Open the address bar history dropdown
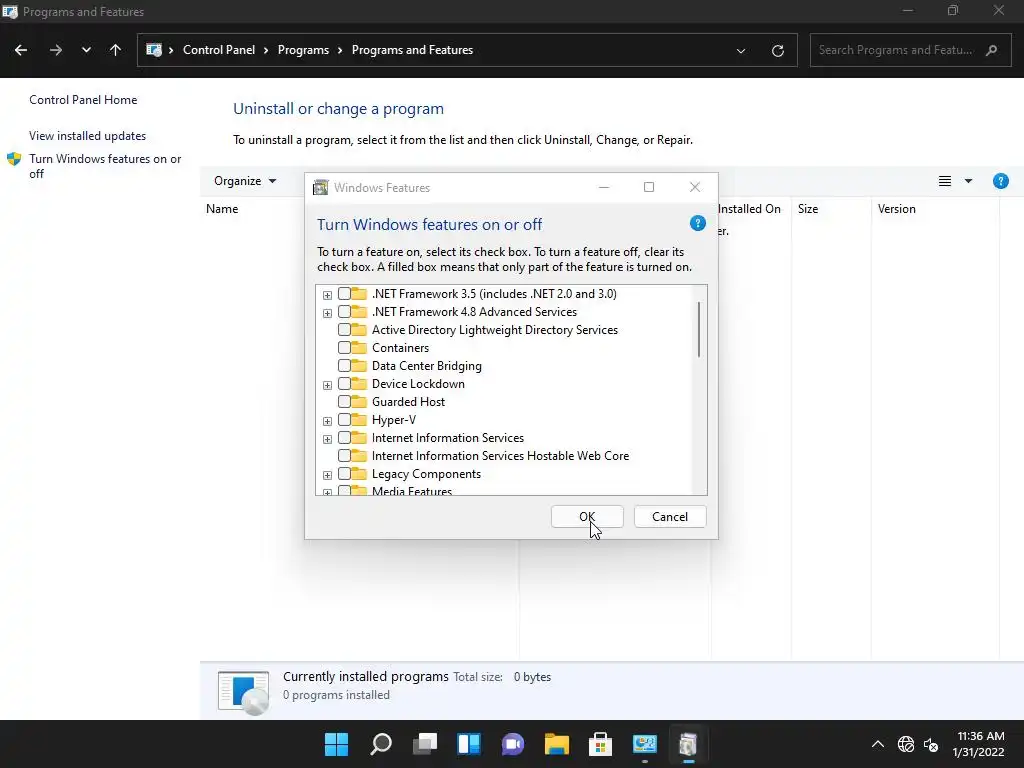This screenshot has width=1024, height=768. click(x=741, y=50)
